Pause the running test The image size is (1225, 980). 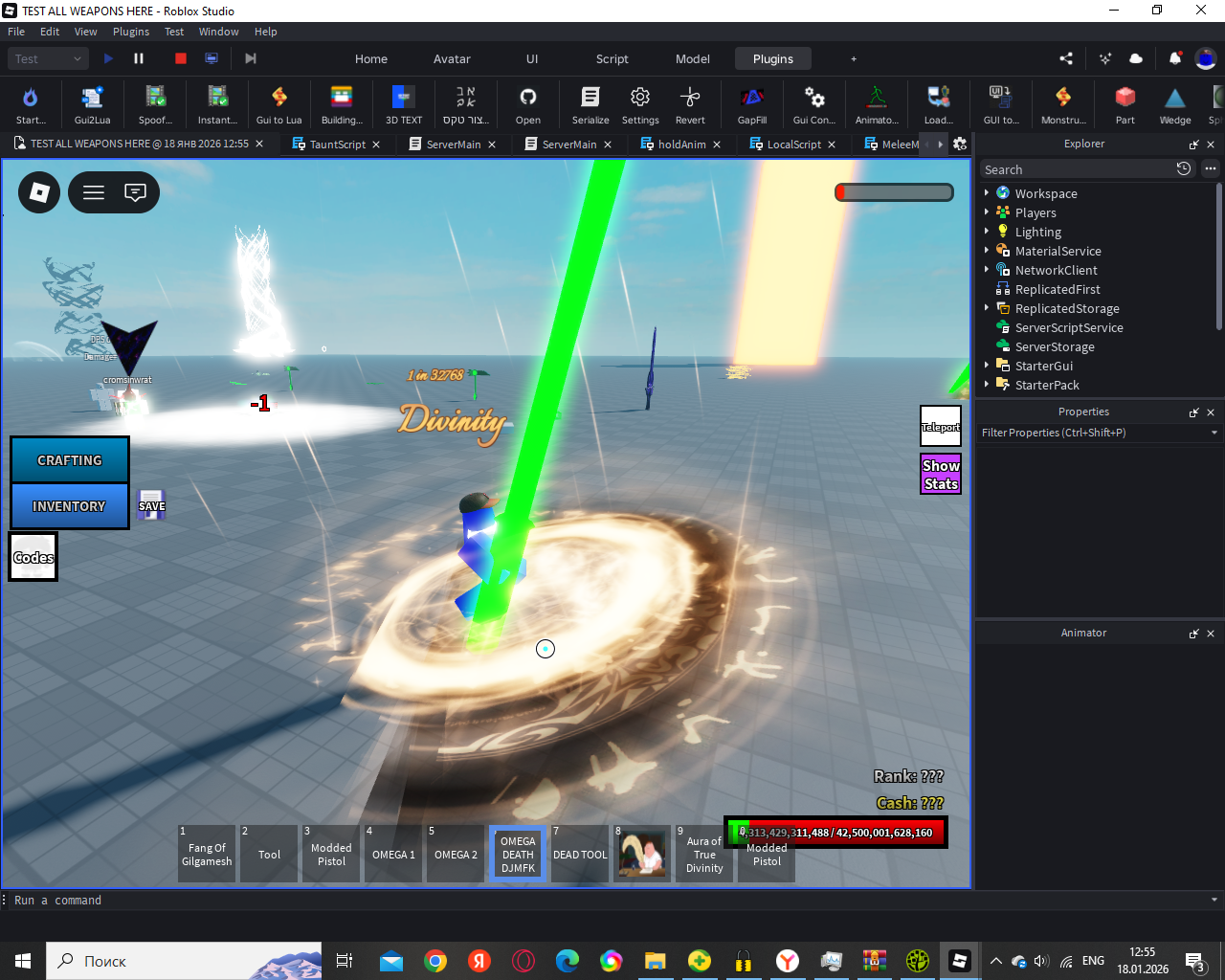coord(139,58)
